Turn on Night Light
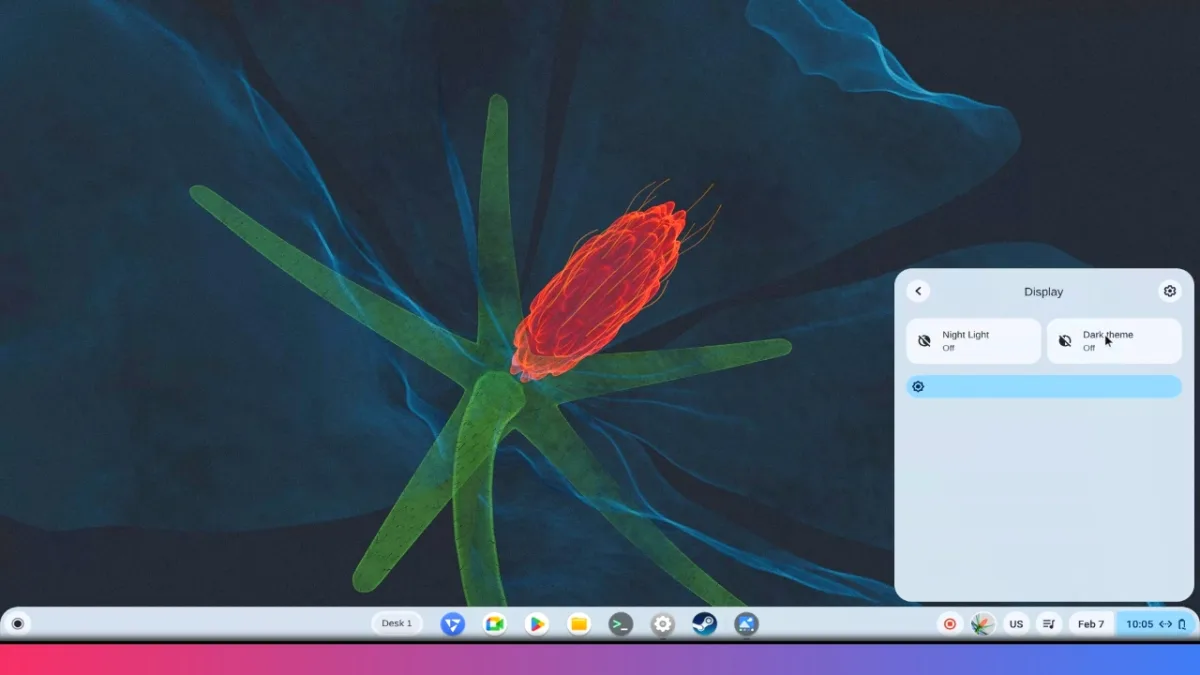1200x675 pixels. click(973, 341)
